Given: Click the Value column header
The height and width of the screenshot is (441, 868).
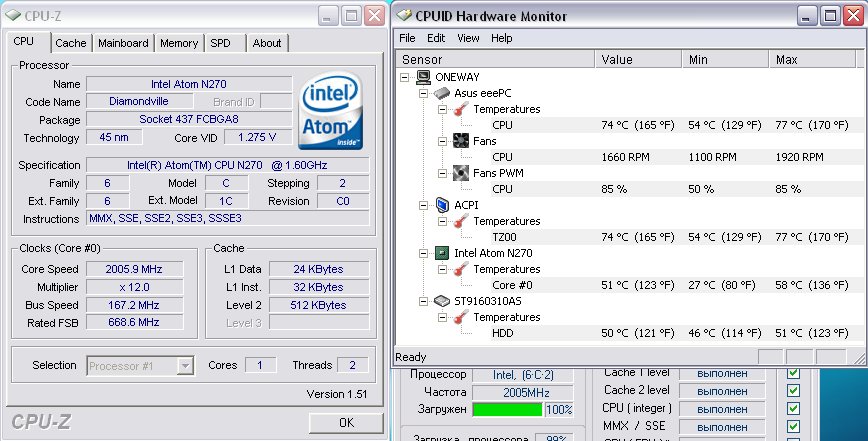Looking at the screenshot, I should click(x=638, y=59).
